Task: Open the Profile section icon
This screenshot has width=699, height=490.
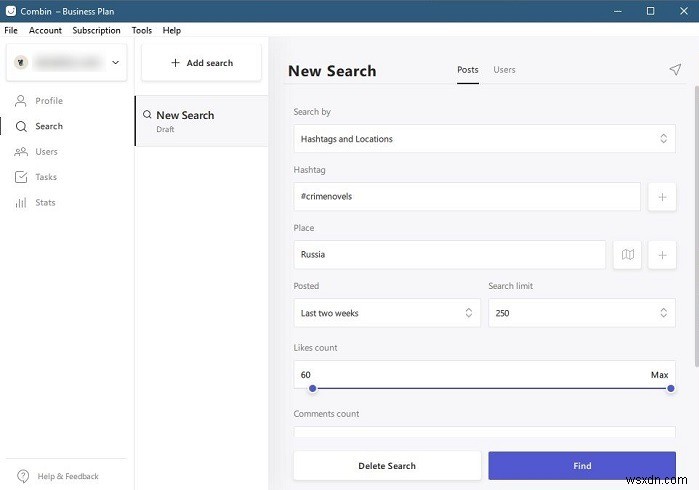Action: coord(21,101)
